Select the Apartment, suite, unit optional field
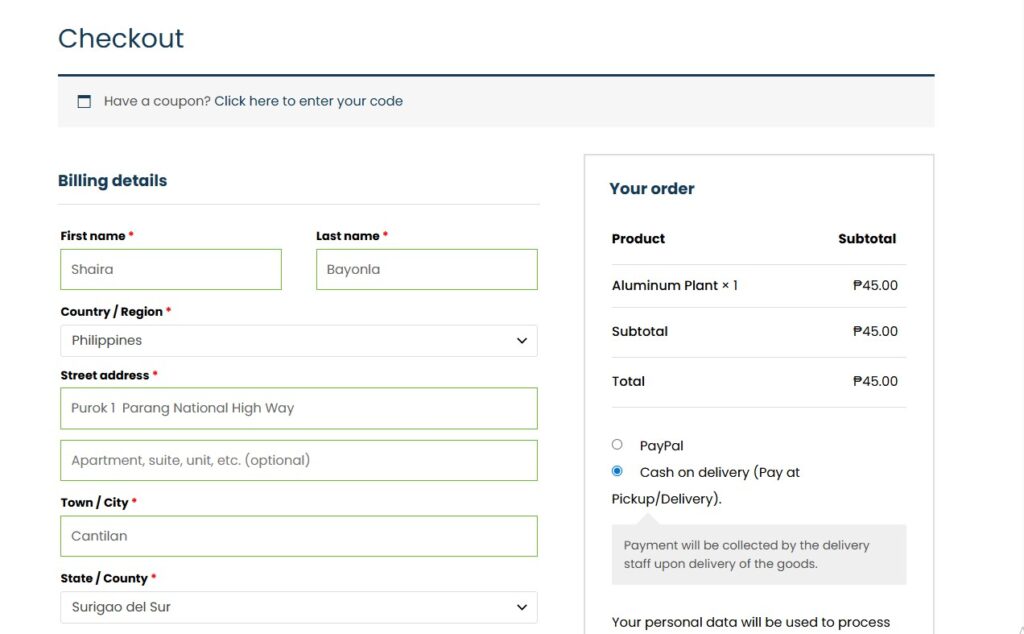The height and width of the screenshot is (634, 1024). point(298,461)
